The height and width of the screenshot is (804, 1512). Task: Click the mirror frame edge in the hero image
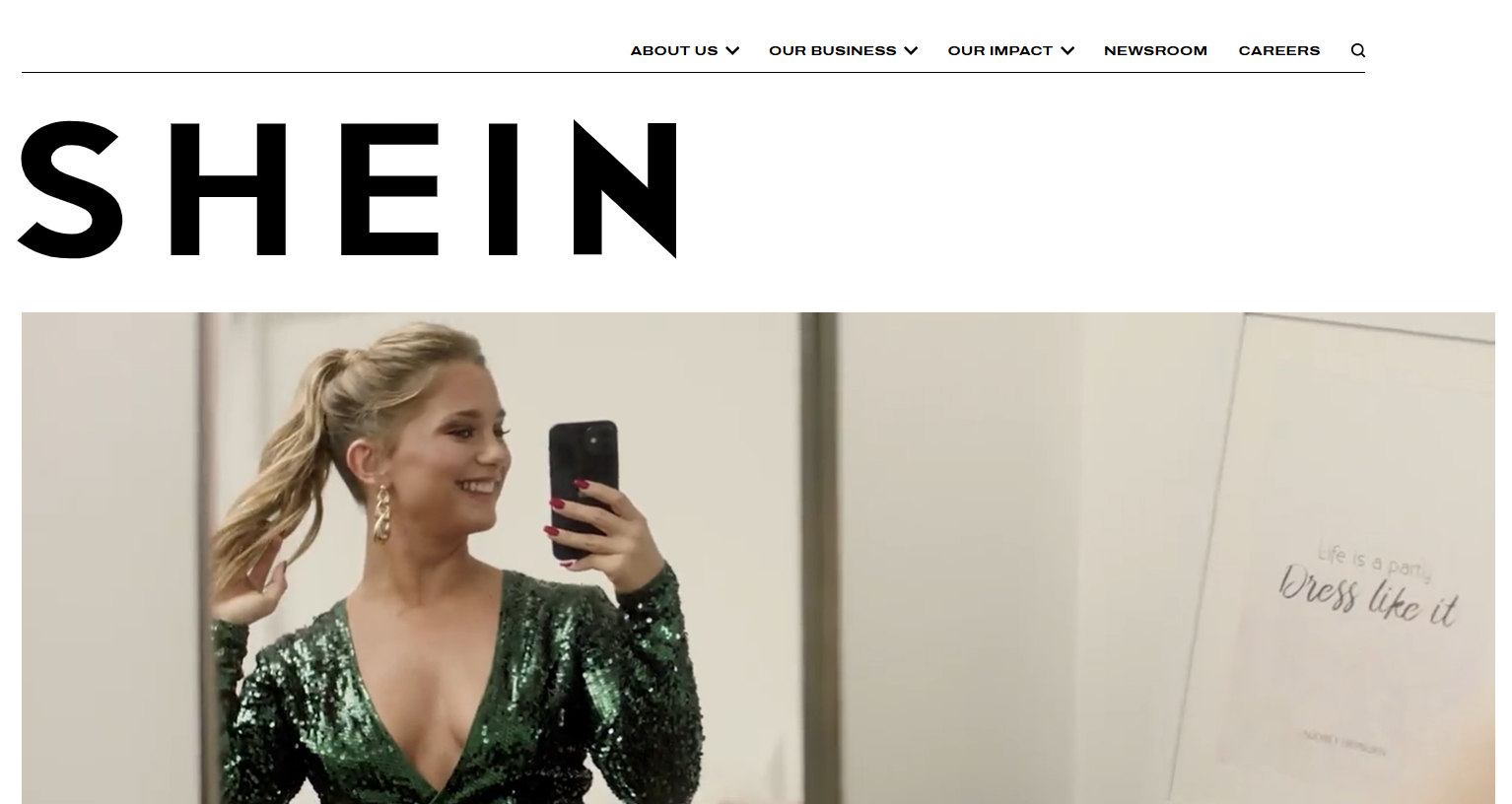[818, 558]
